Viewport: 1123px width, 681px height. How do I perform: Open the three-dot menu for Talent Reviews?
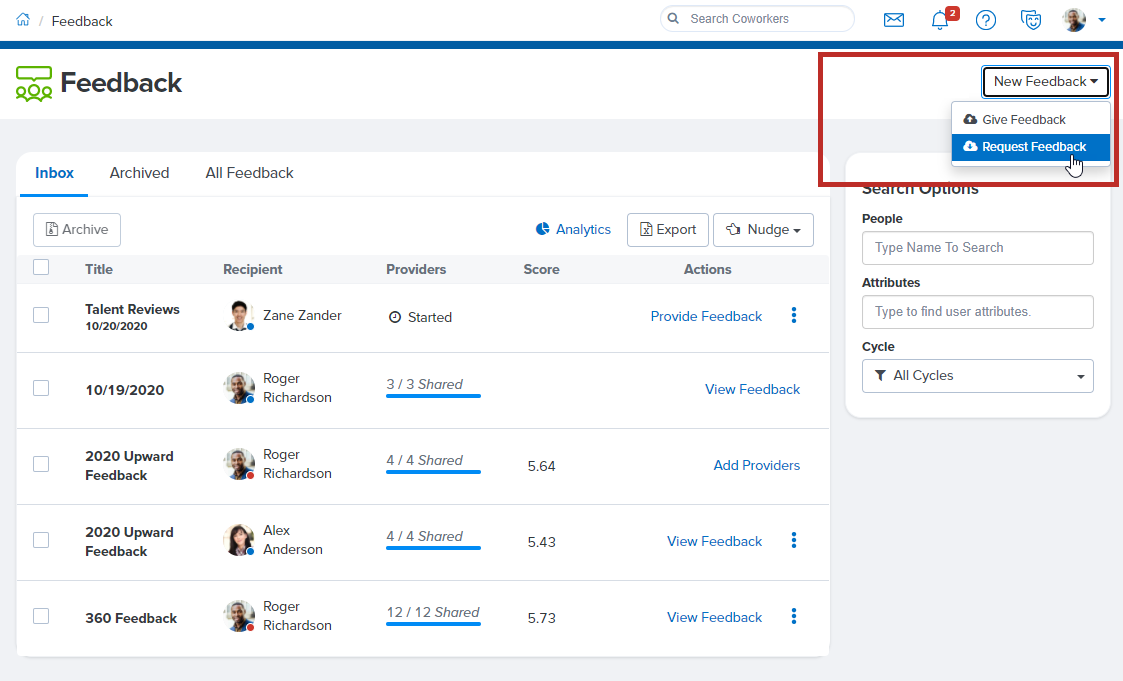pyautogui.click(x=794, y=316)
